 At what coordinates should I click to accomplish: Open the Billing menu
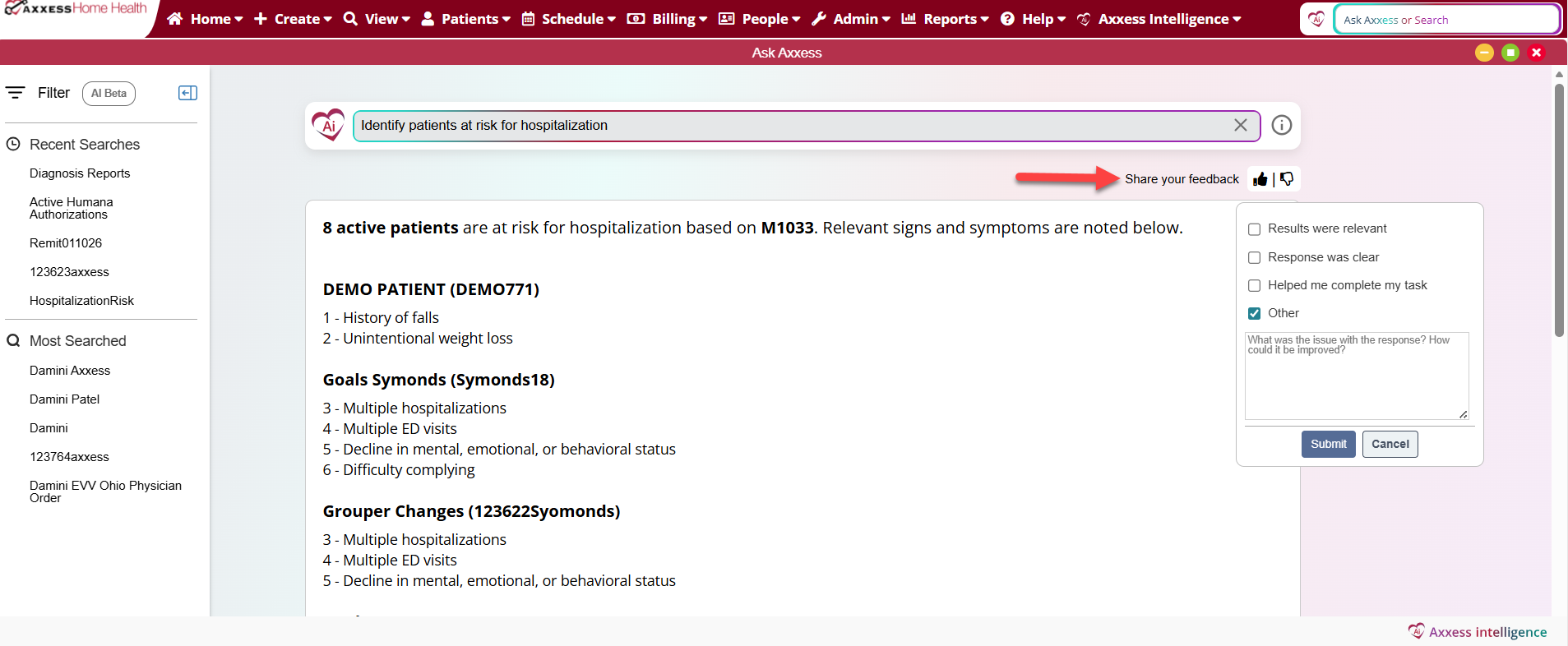click(x=667, y=19)
